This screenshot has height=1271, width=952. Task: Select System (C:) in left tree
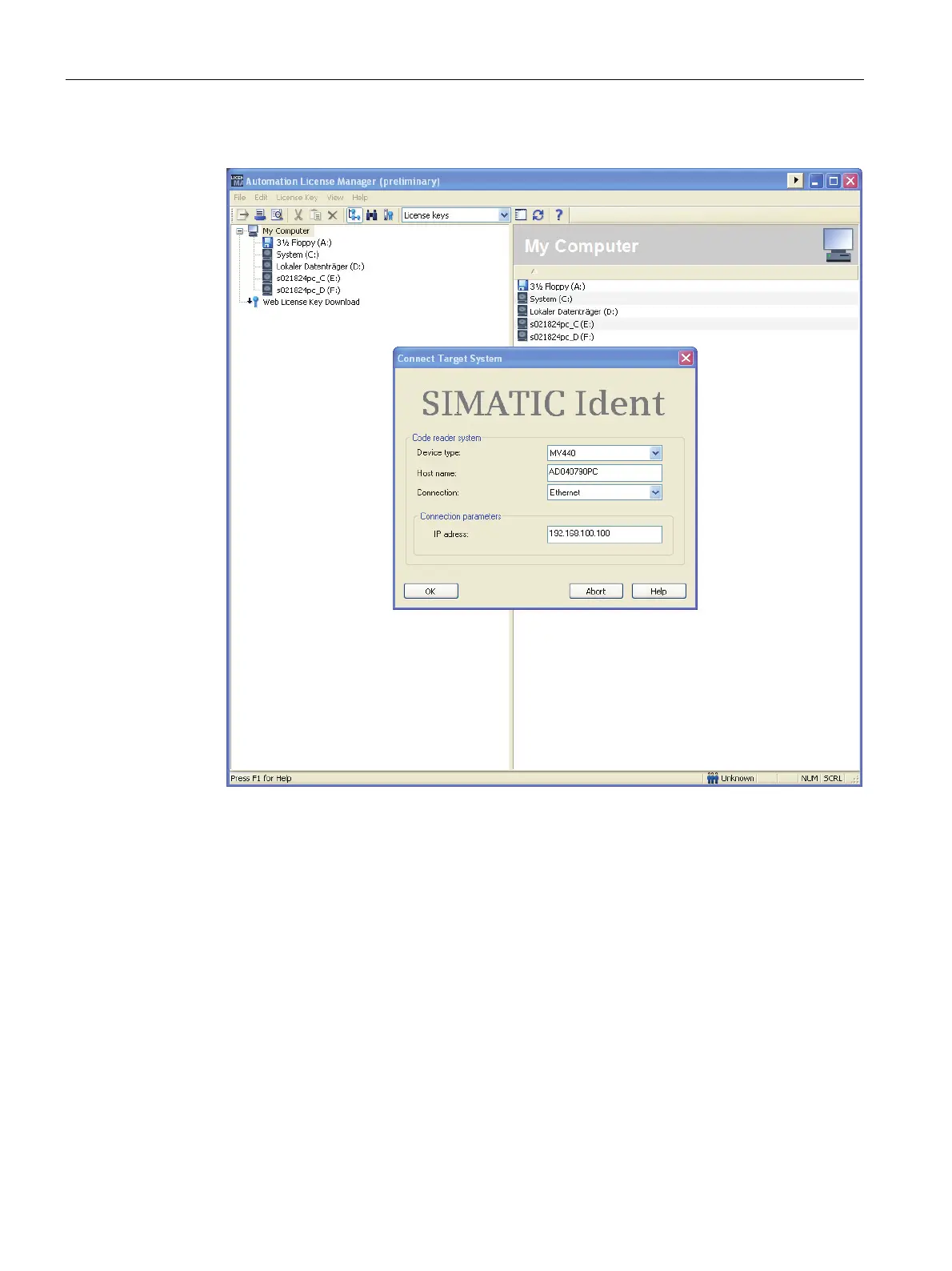pyautogui.click(x=298, y=255)
